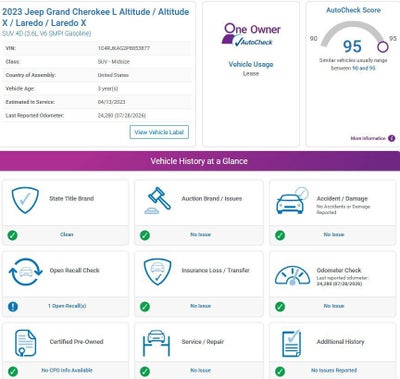This screenshot has width=400, height=379.
Task: Click green checkmark under Service / Repair
Action: (x=145, y=371)
